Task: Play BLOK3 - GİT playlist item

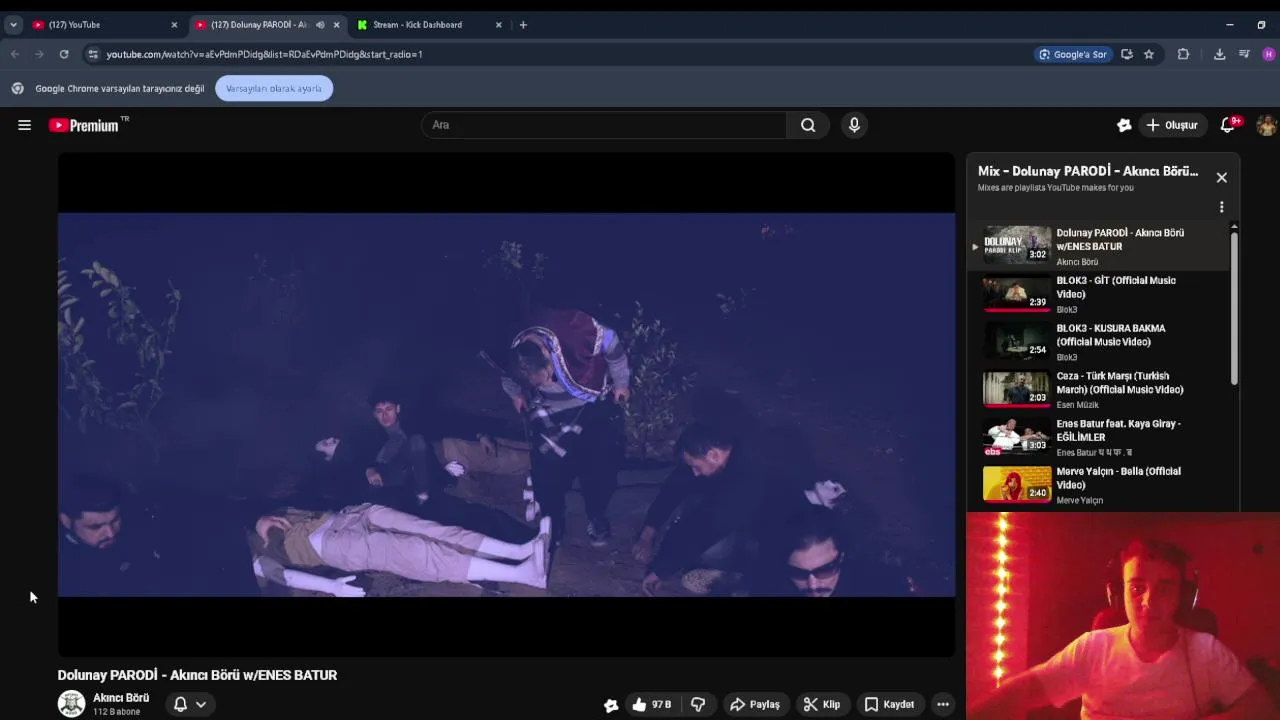Action: tap(1097, 295)
